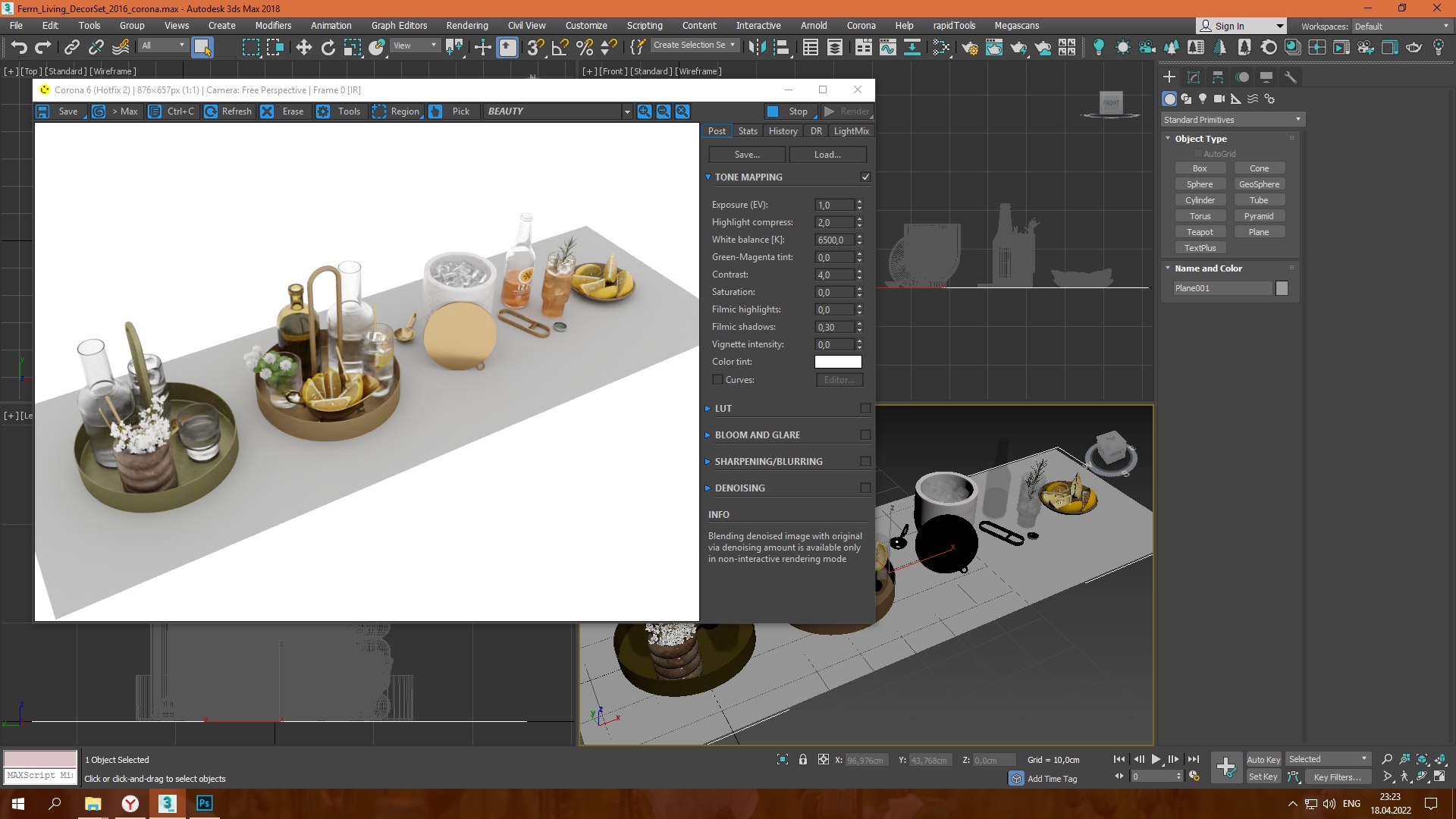
Task: Click the Plane001 object color swatch
Action: 1282,288
